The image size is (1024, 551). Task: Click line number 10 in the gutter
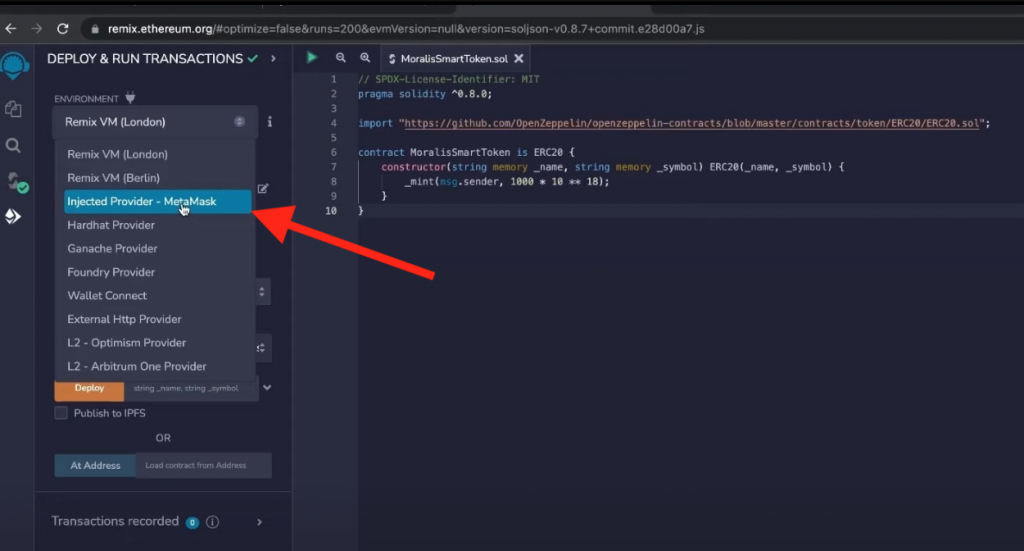pyautogui.click(x=331, y=211)
